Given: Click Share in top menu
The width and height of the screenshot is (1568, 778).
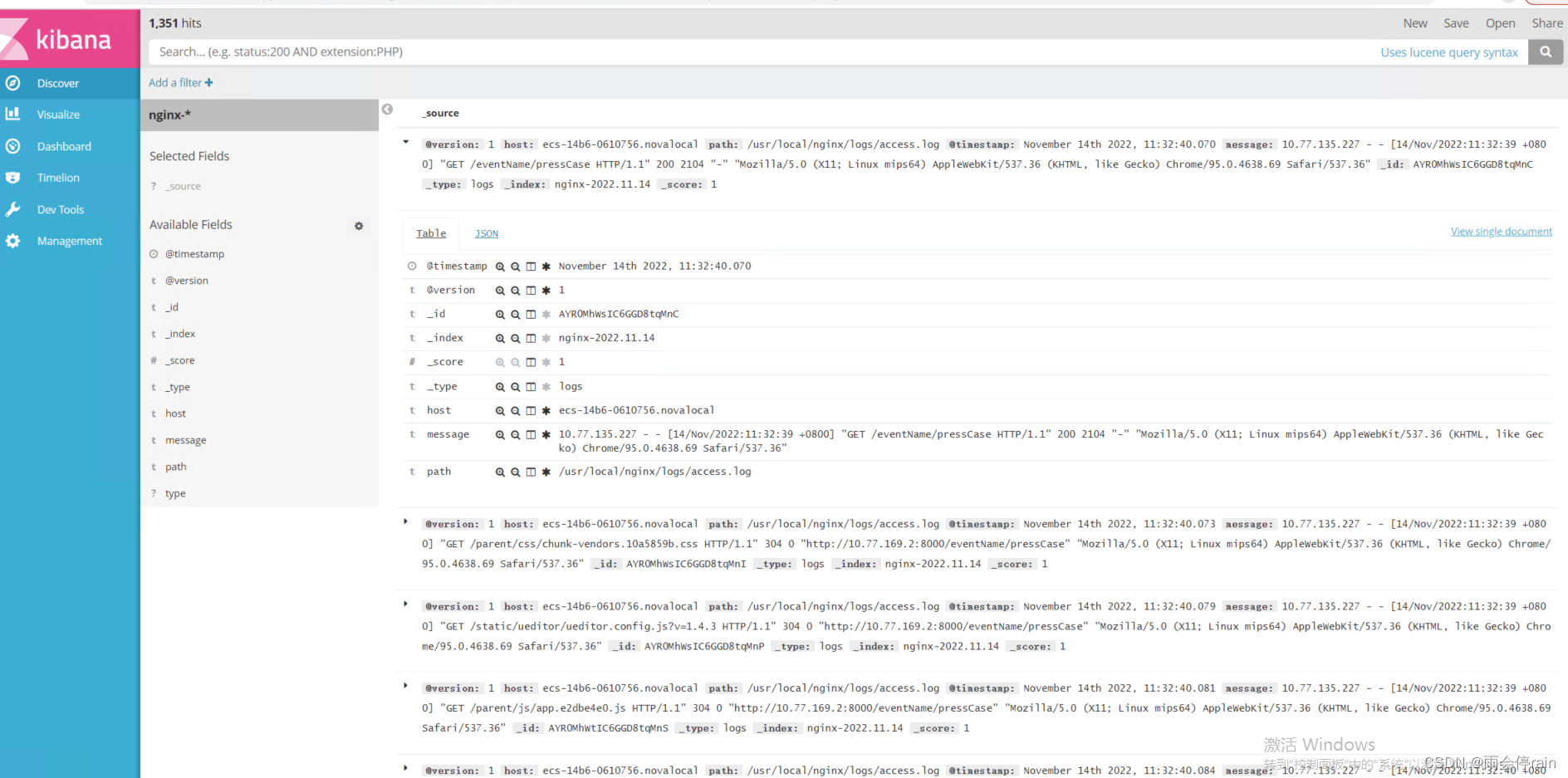Looking at the screenshot, I should click(1547, 23).
